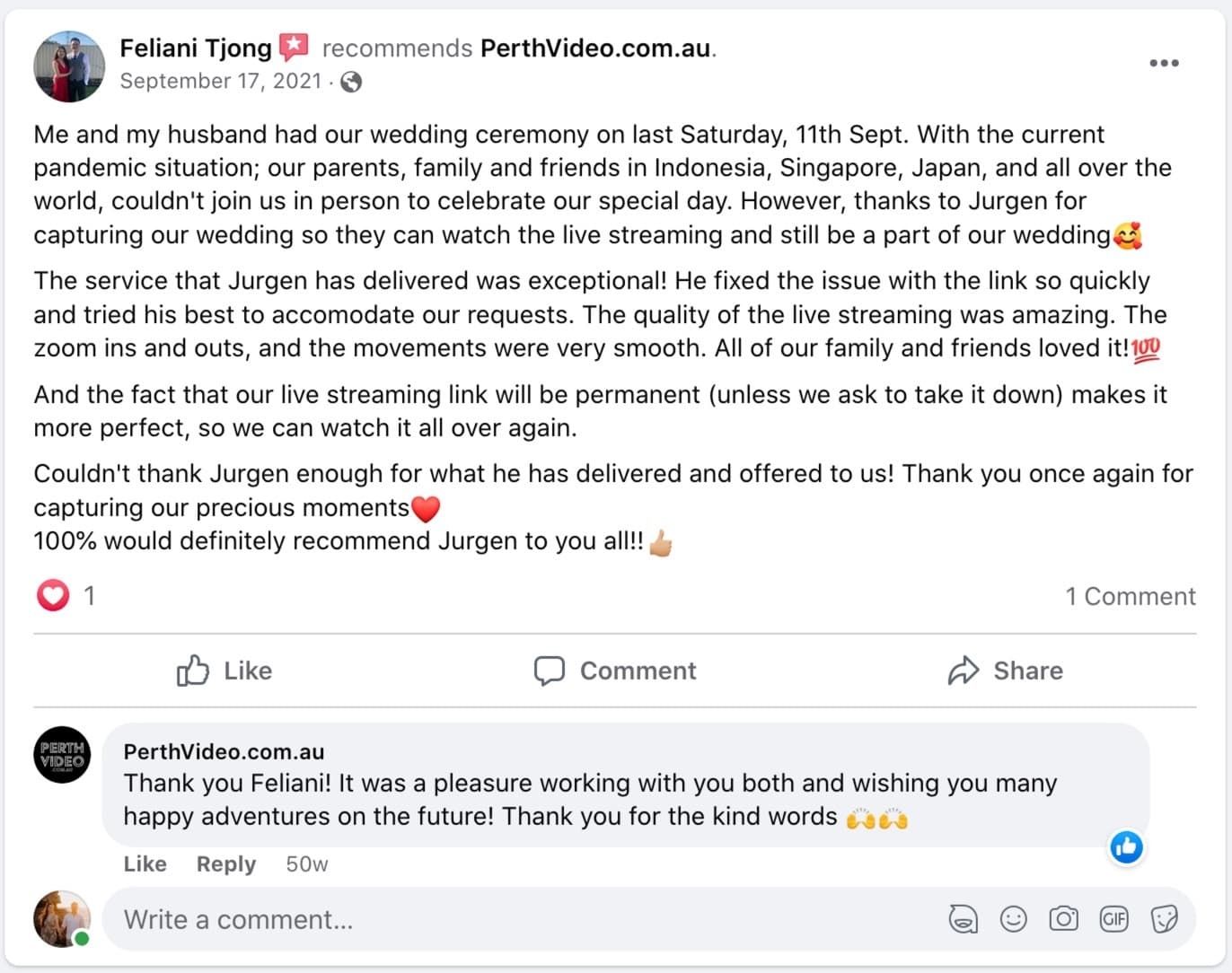This screenshot has width=1232, height=973.
Task: Expand the "1 Comment" count
Action: (1130, 596)
